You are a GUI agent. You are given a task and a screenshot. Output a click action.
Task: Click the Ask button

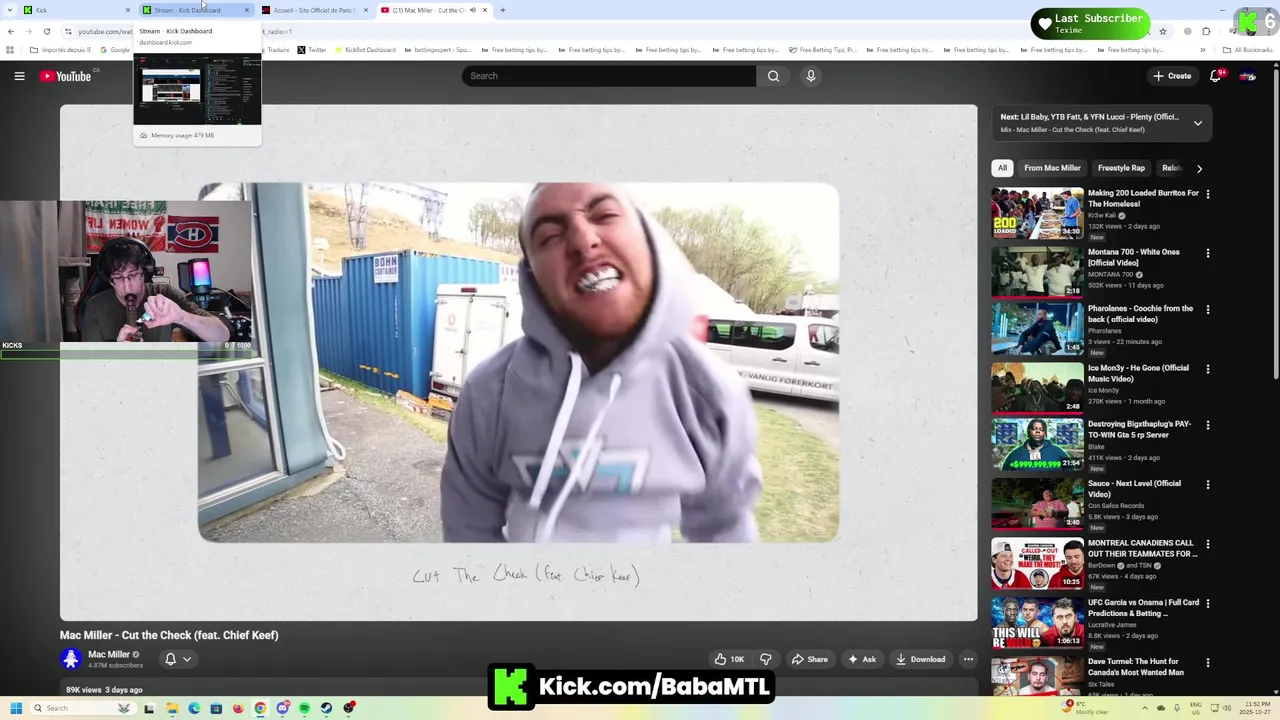coord(862,659)
